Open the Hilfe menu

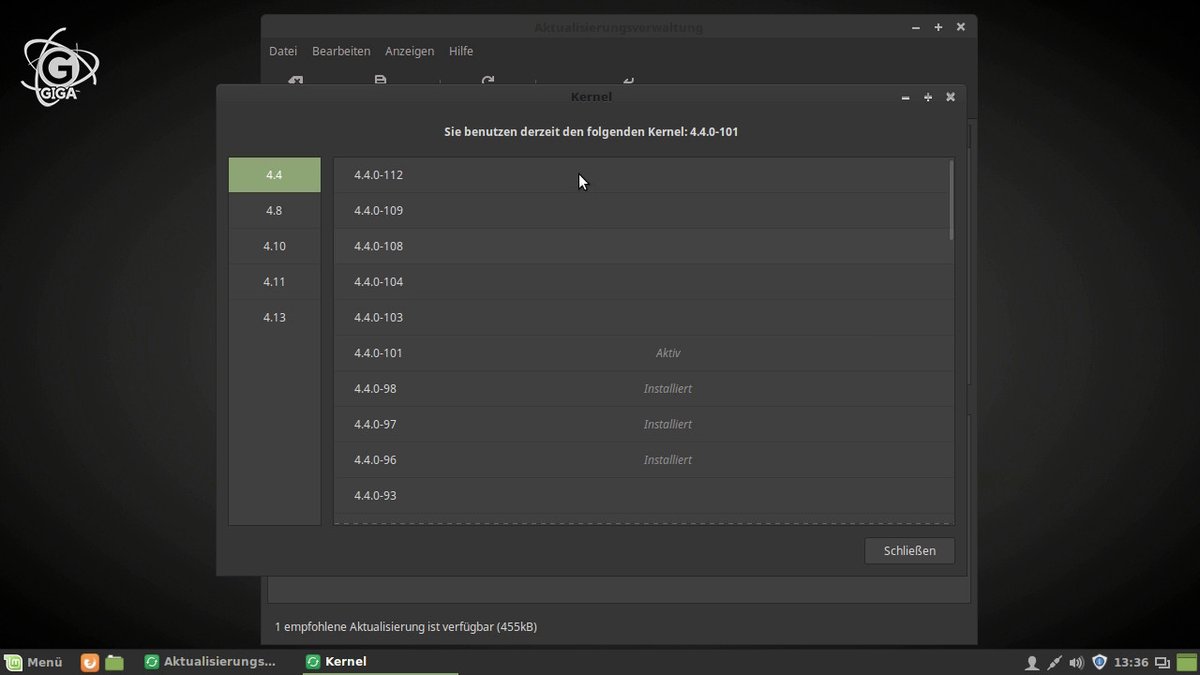461,51
